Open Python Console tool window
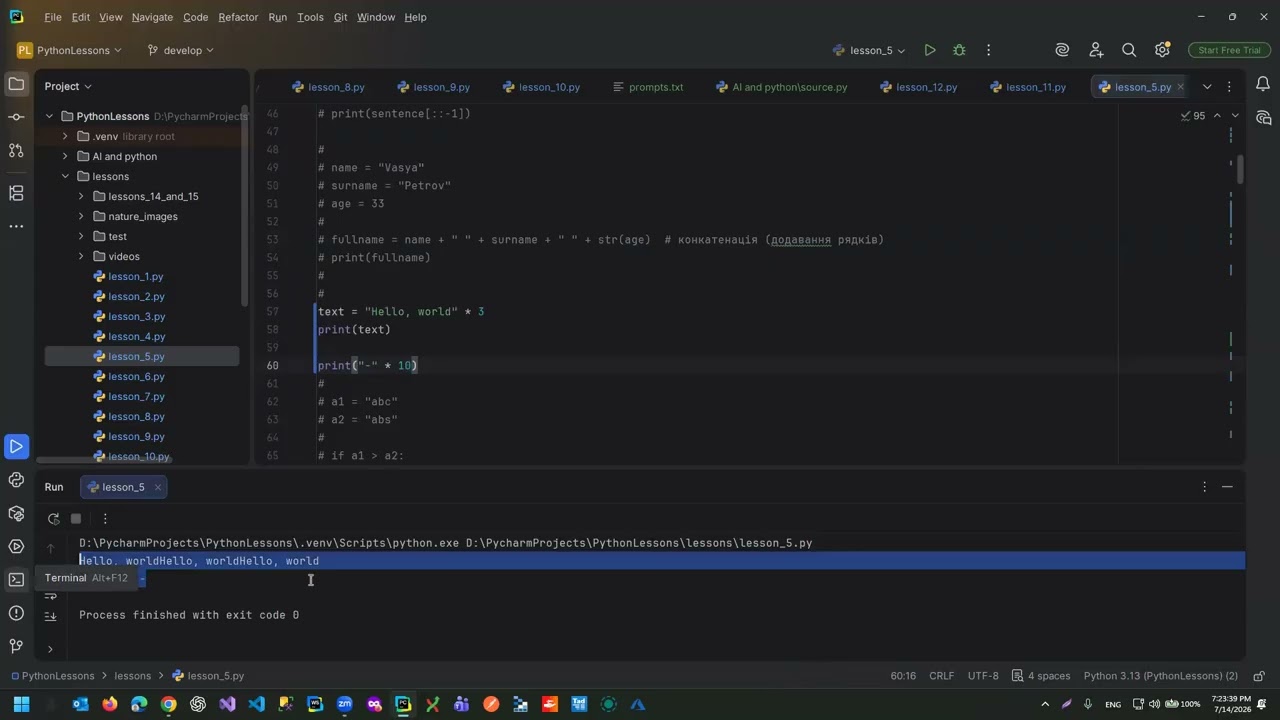The image size is (1280, 720). pyautogui.click(x=16, y=480)
